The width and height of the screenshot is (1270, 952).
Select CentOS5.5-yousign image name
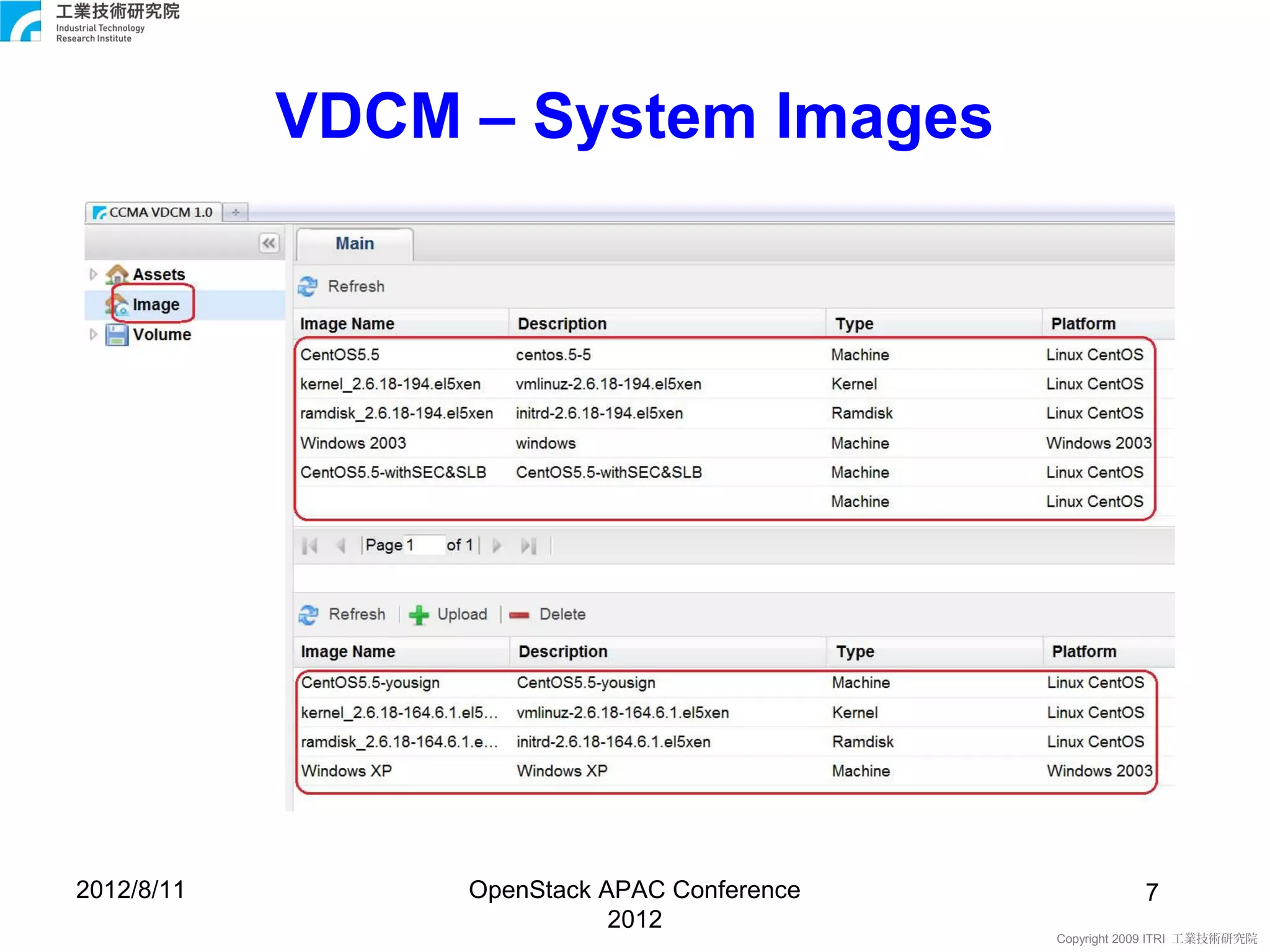click(370, 683)
